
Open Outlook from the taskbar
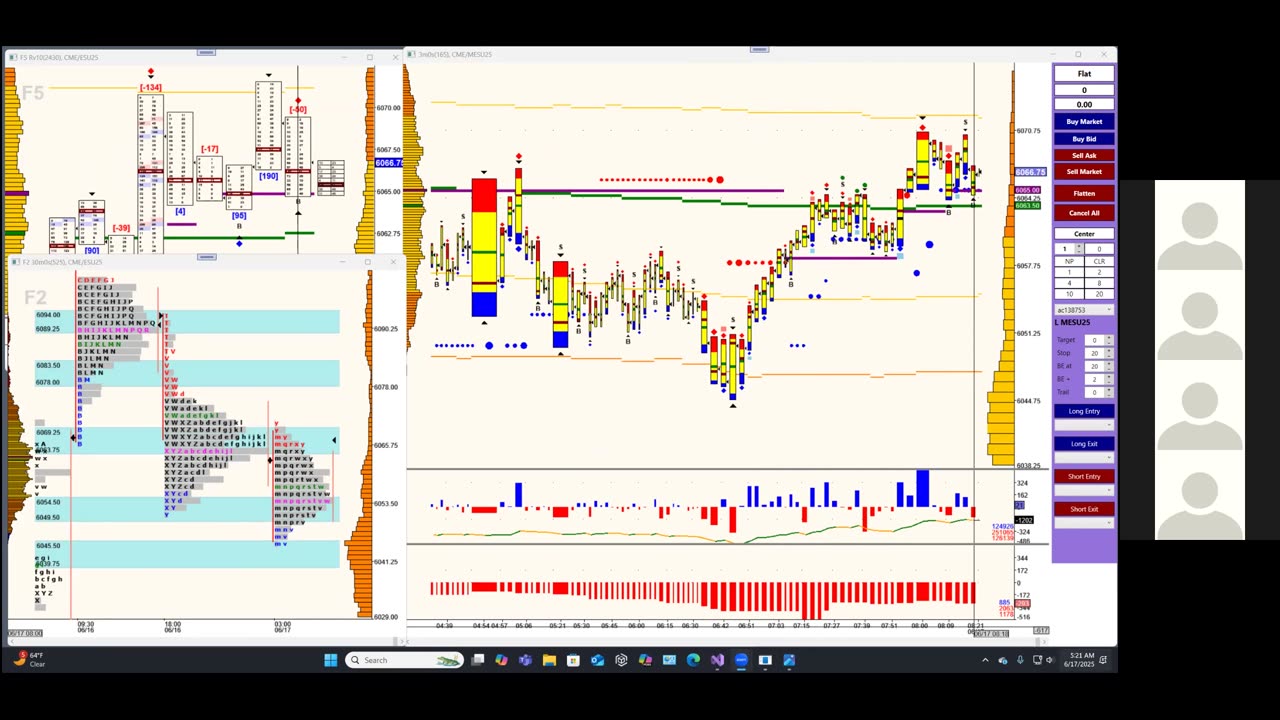click(x=597, y=660)
